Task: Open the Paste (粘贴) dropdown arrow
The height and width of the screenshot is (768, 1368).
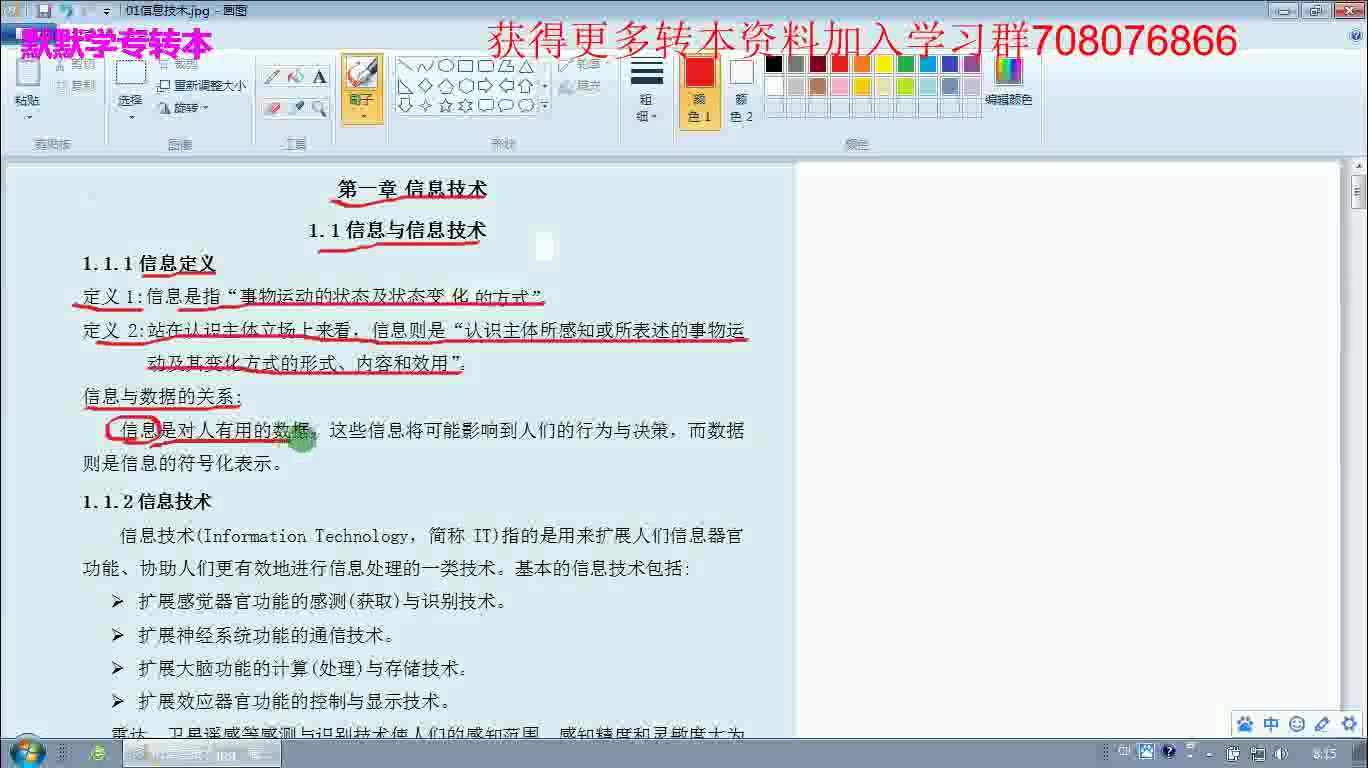Action: pyautogui.click(x=28, y=115)
